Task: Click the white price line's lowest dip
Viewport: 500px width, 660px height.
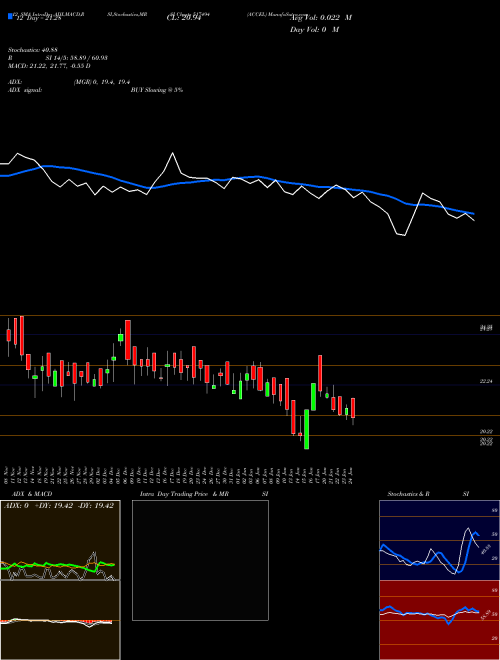Action: pos(404,235)
